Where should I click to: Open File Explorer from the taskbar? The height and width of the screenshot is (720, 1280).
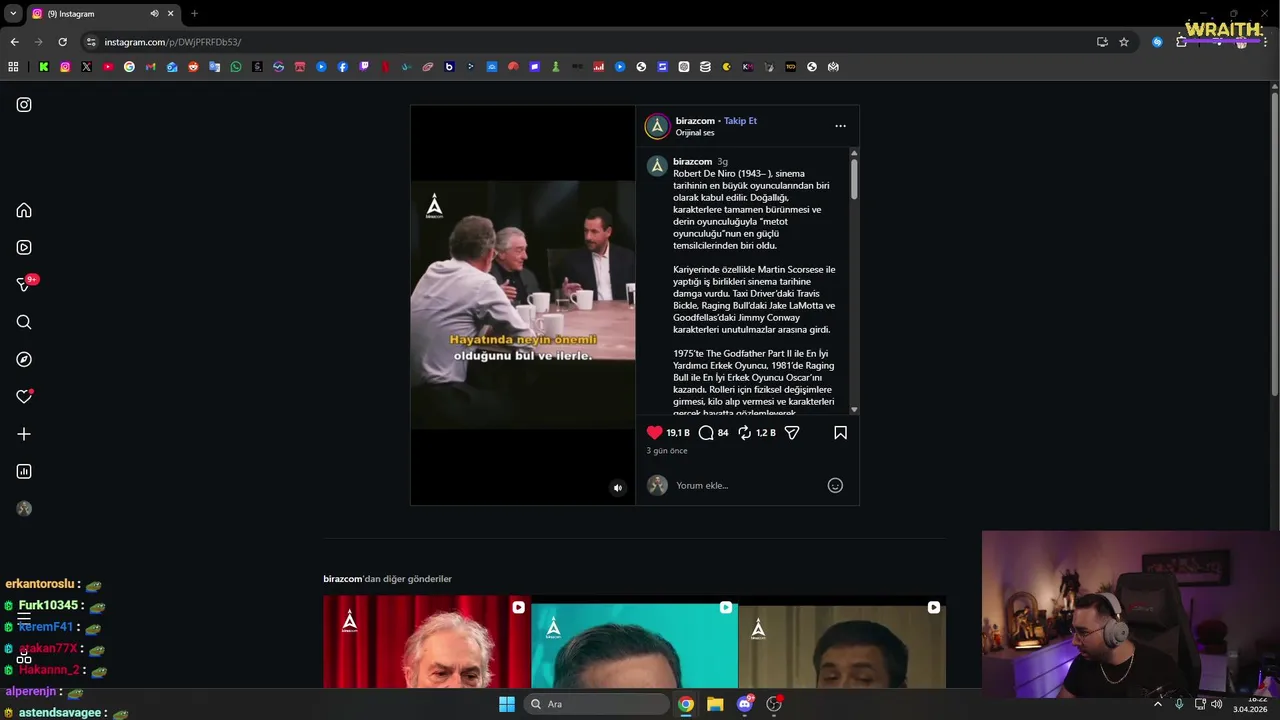click(715, 704)
